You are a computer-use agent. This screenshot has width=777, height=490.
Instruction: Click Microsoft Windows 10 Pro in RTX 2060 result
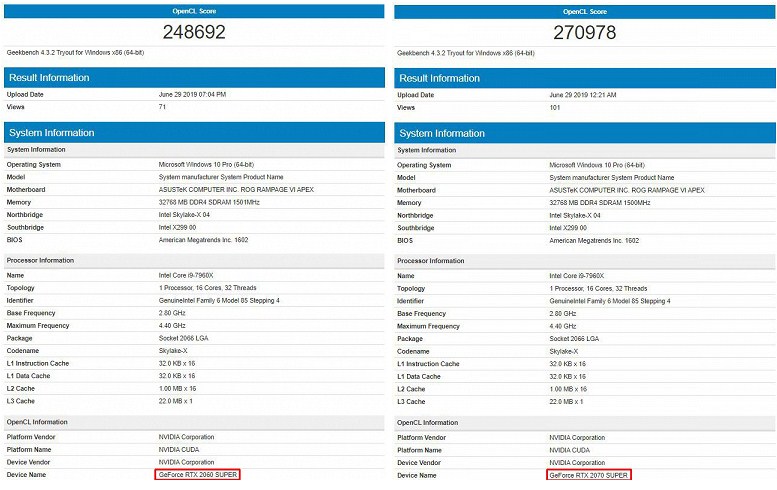pos(206,164)
